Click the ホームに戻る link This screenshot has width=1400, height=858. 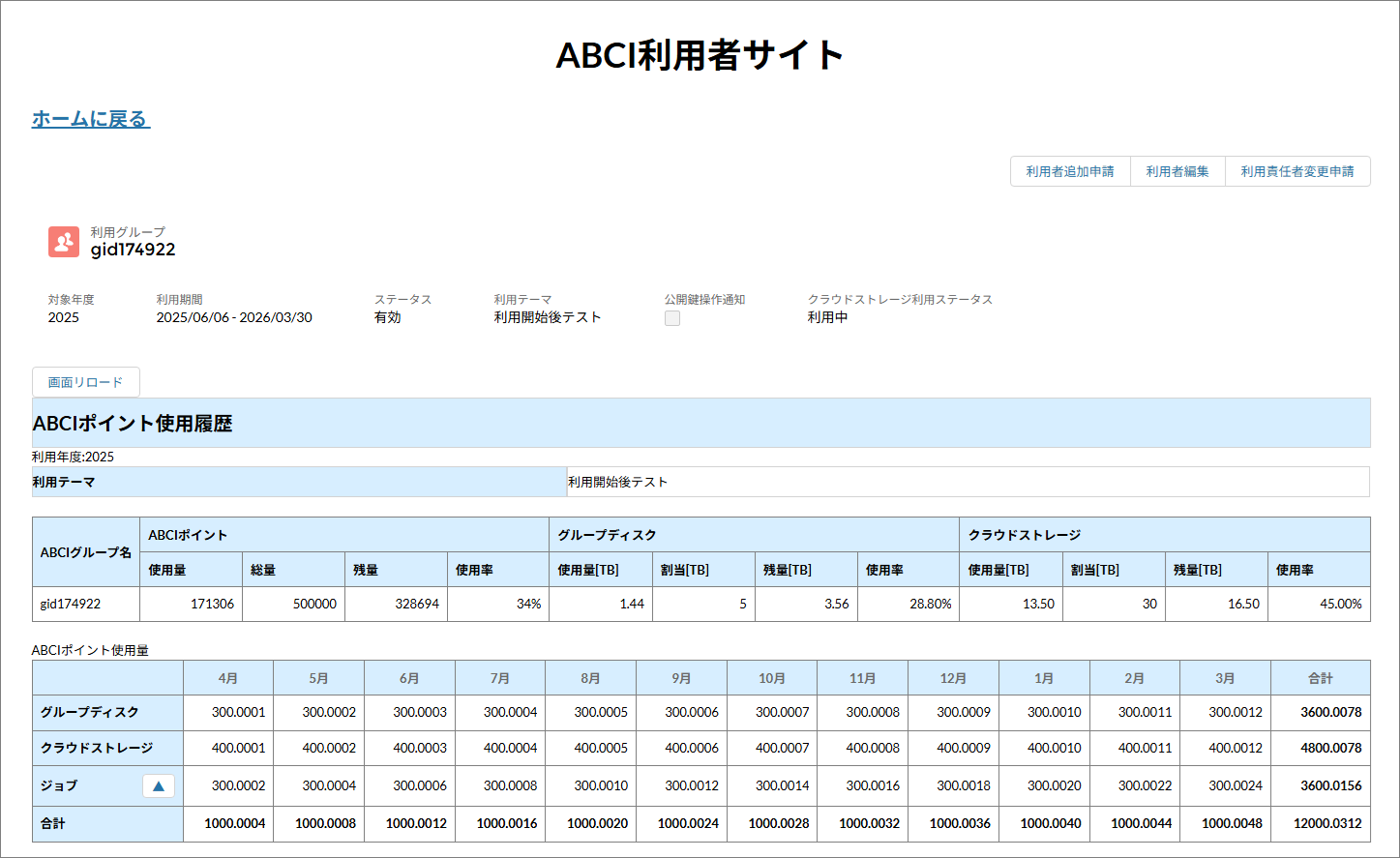(x=91, y=119)
